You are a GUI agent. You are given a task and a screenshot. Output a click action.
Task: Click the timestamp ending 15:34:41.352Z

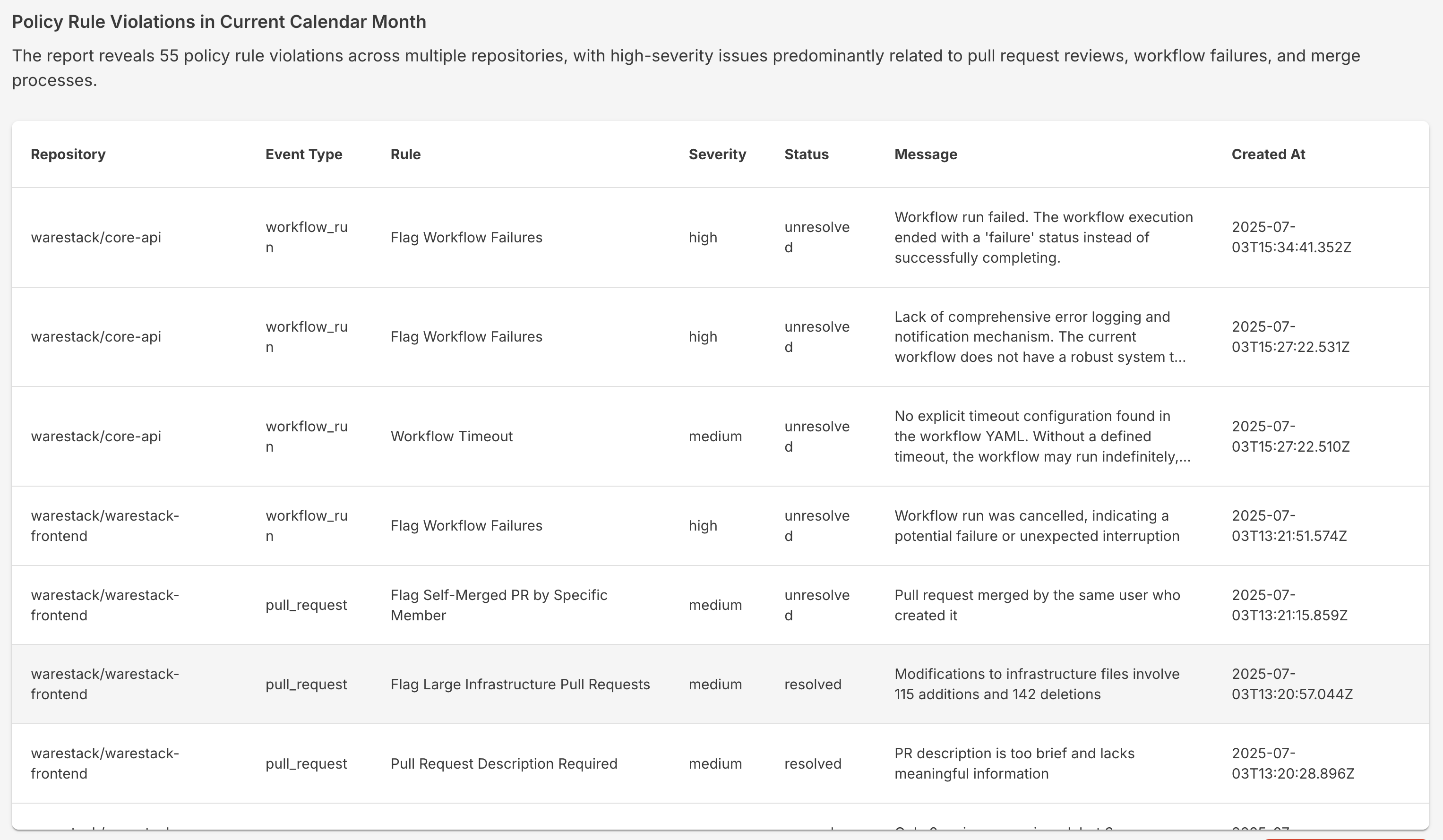pos(1291,238)
